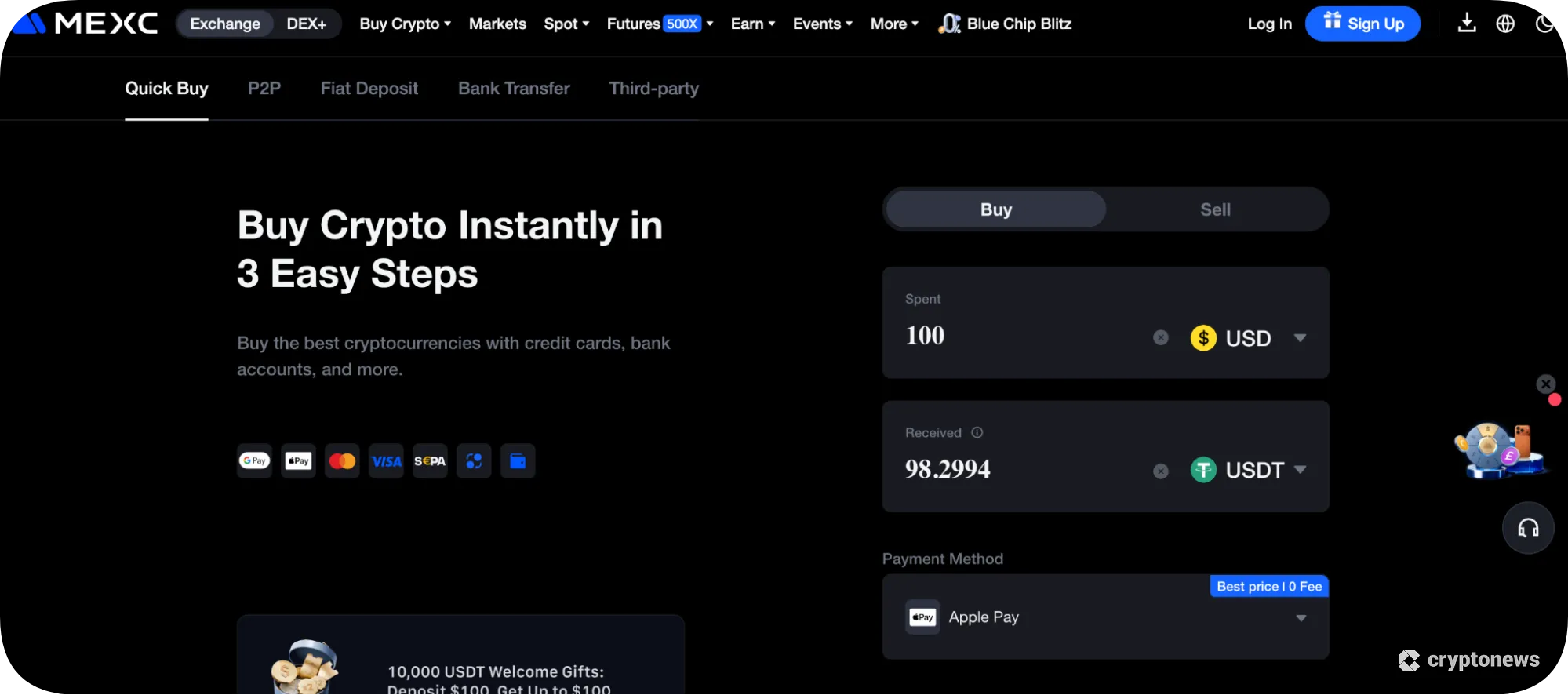
Task: Click the Log In link
Action: click(1269, 24)
